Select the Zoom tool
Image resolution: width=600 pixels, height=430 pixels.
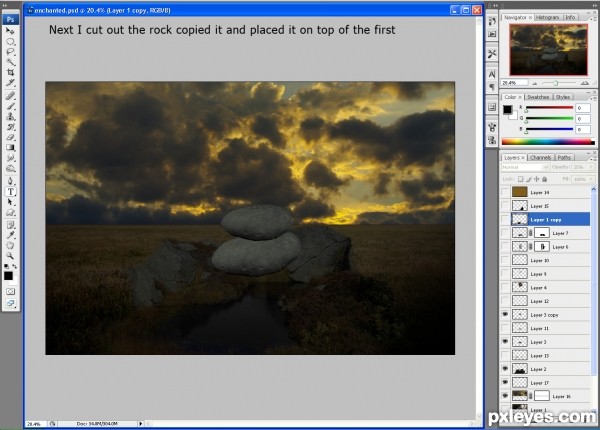(10, 256)
